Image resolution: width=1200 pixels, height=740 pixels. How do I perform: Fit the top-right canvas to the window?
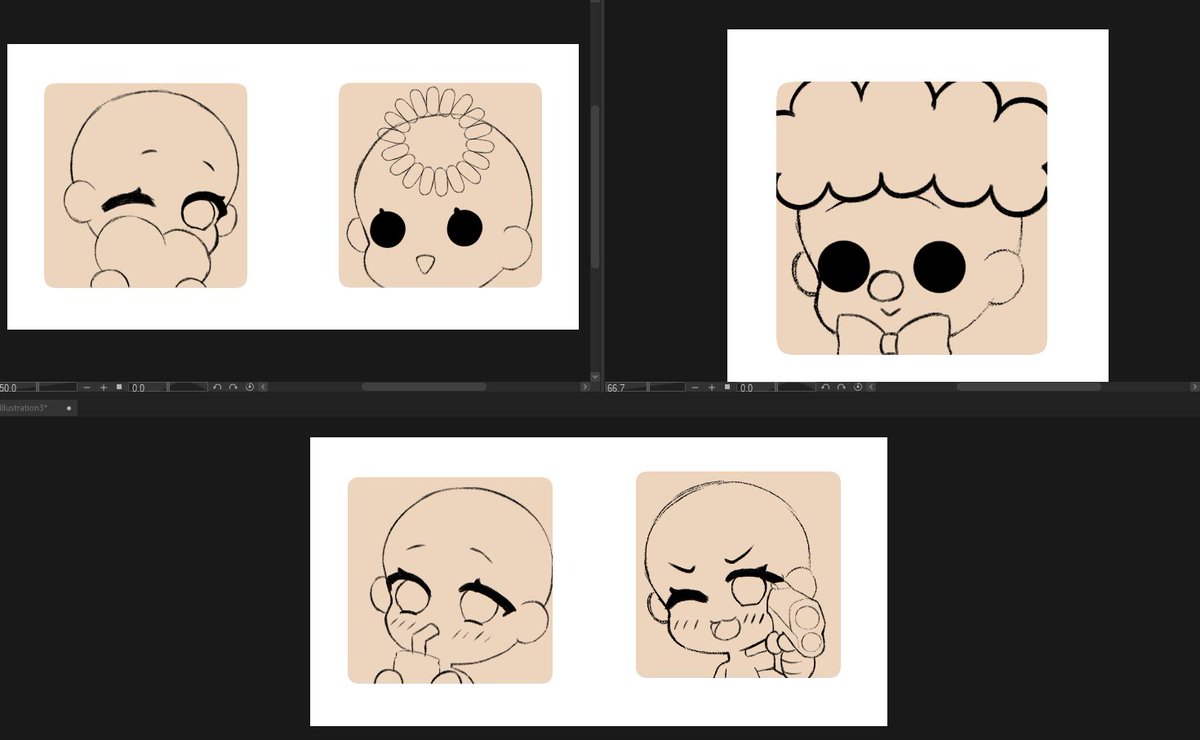(x=727, y=387)
